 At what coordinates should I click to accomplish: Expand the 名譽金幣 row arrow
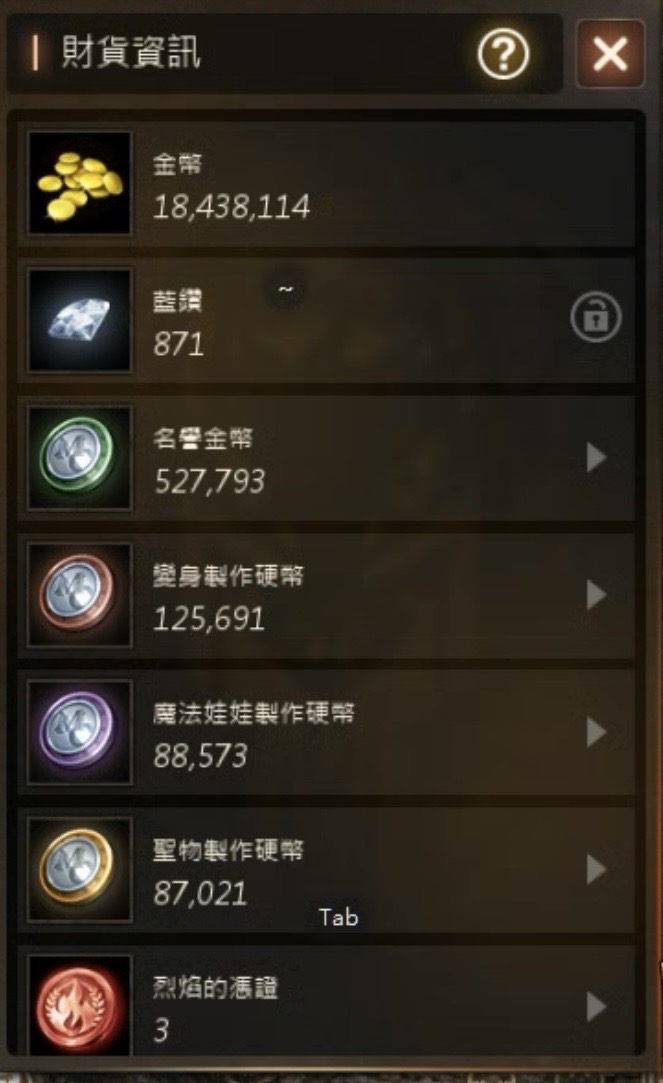coord(596,457)
